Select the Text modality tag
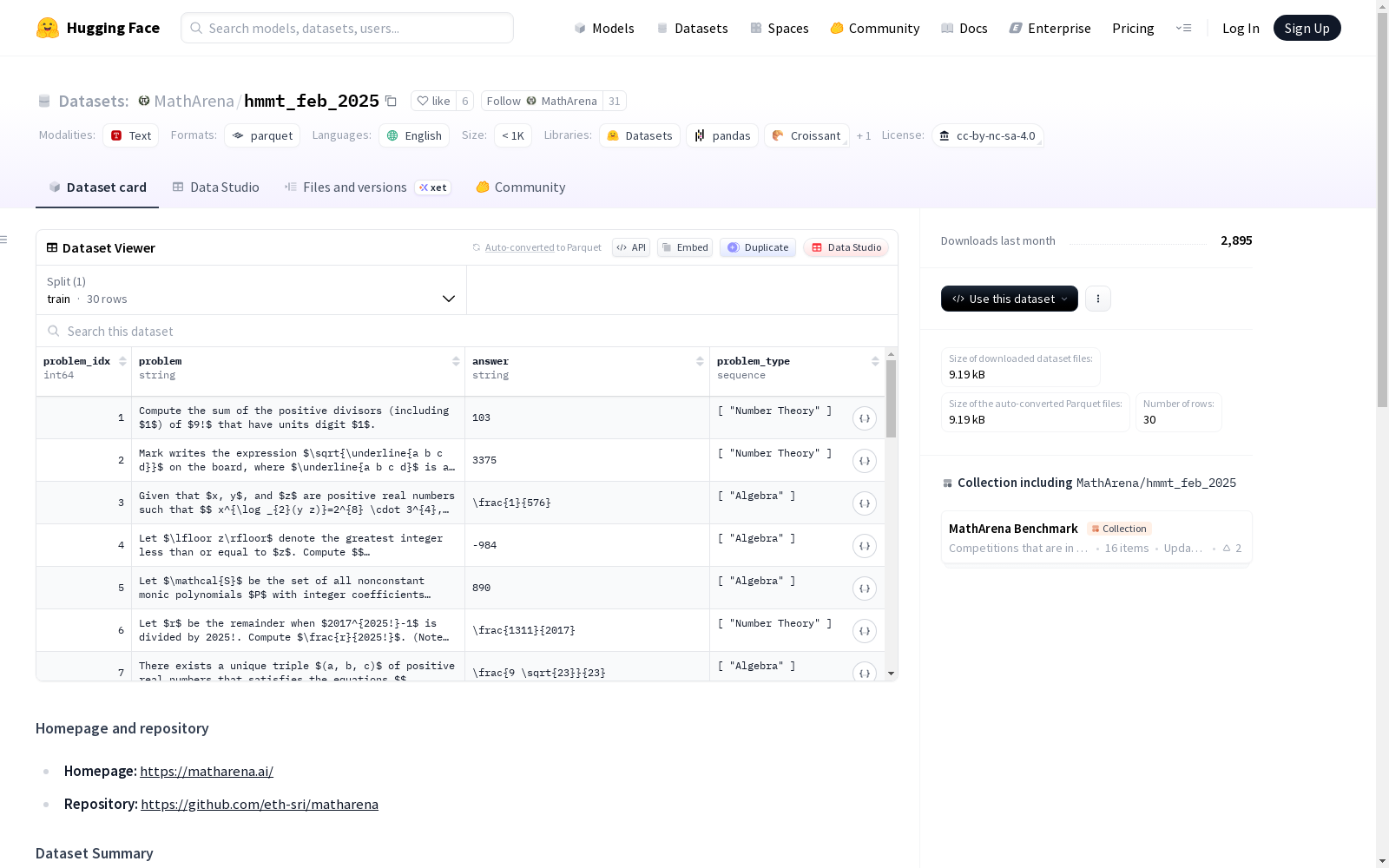The width and height of the screenshot is (1389, 868). tap(131, 135)
